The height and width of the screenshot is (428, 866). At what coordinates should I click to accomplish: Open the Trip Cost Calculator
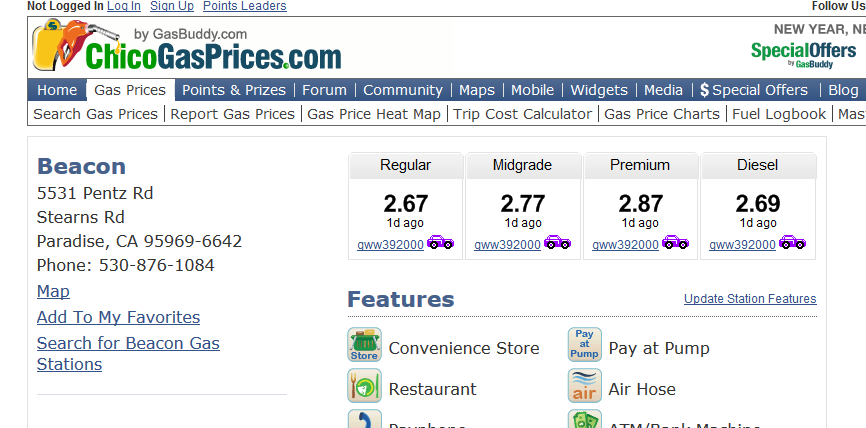pyautogui.click(x=522, y=114)
